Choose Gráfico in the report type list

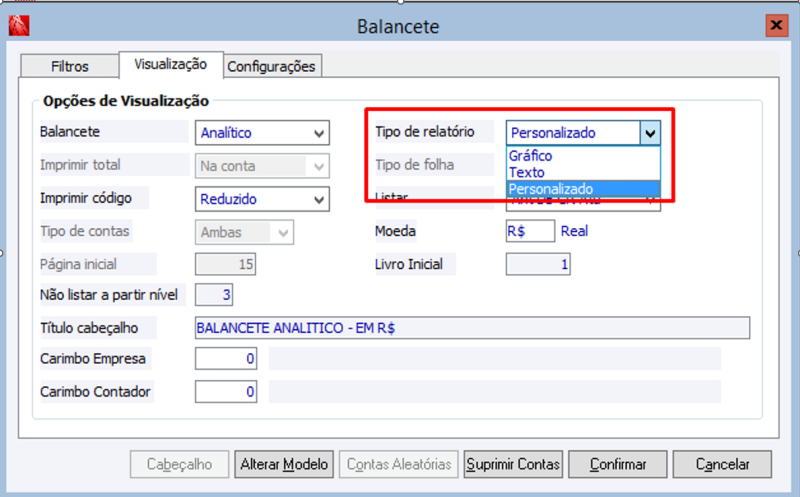point(583,156)
